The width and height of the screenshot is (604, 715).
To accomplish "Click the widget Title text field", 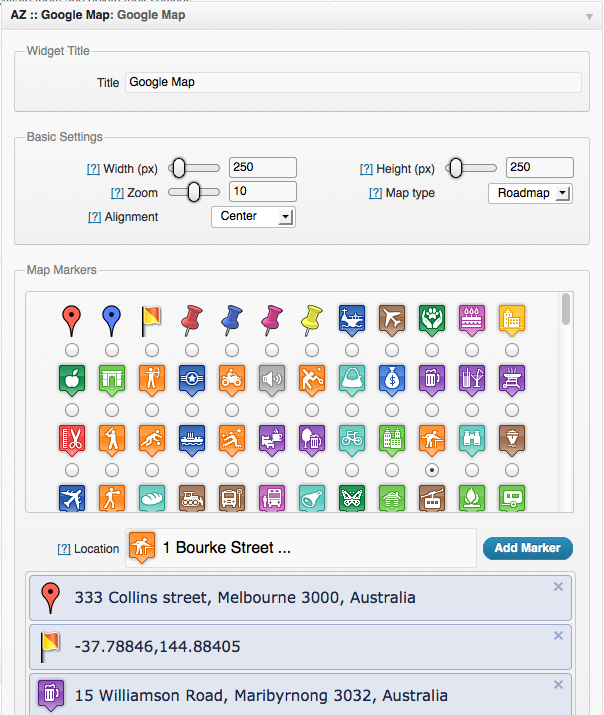I will pos(353,82).
